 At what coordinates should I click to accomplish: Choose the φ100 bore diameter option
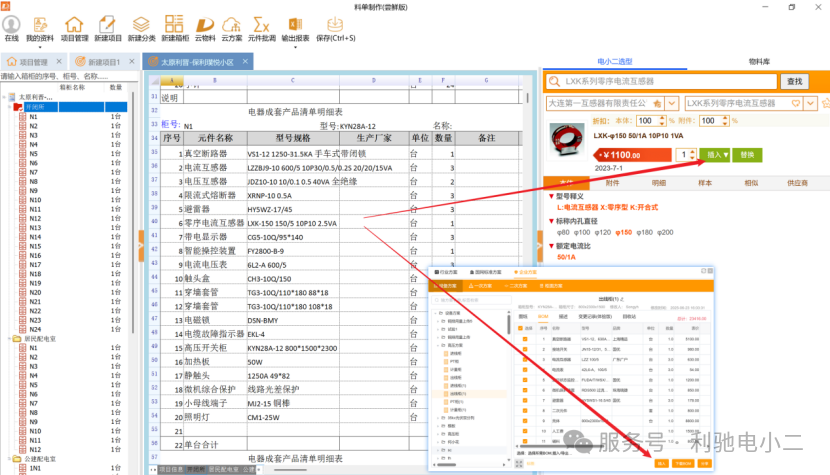coord(581,232)
